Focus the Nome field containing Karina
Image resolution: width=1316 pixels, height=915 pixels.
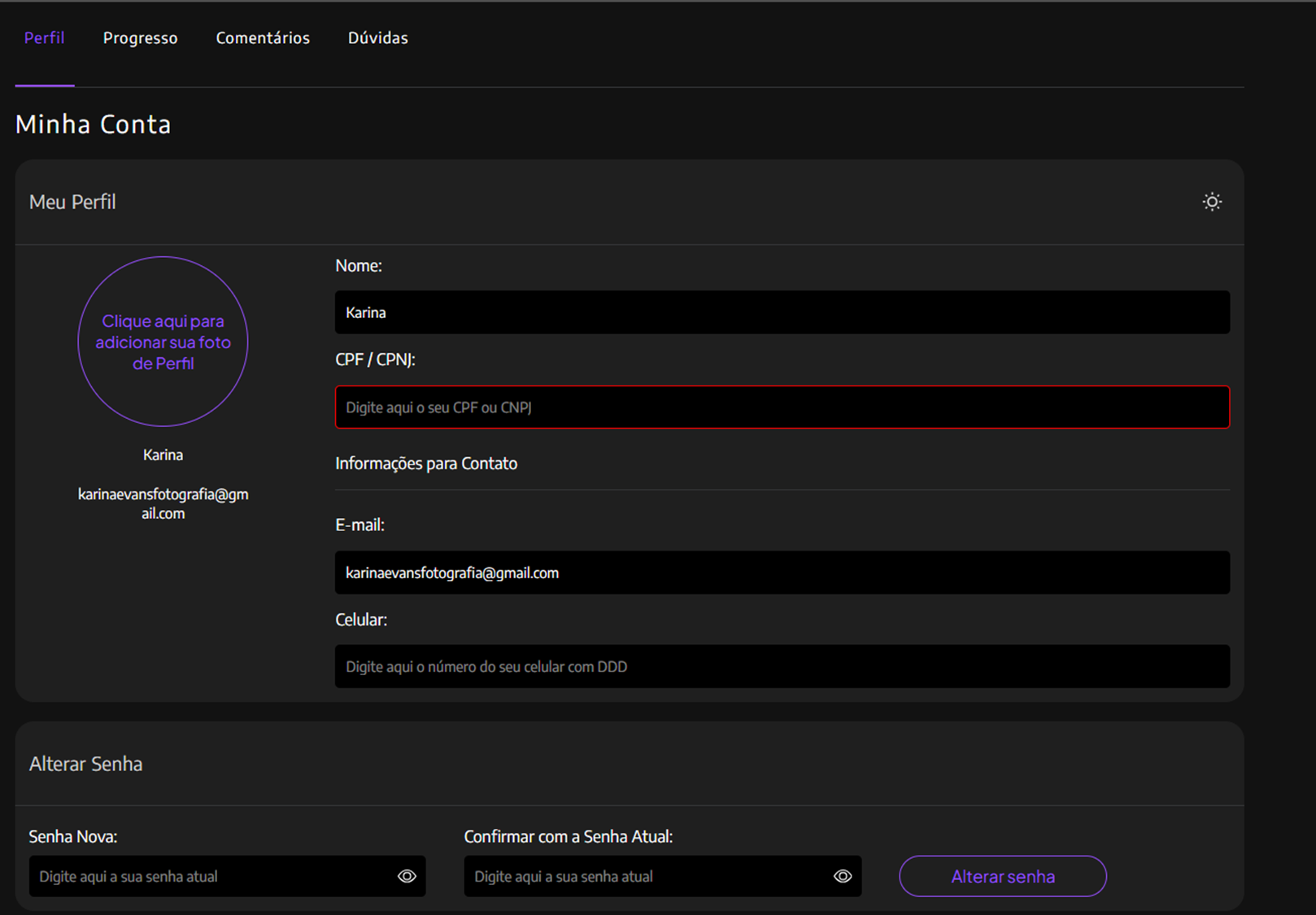782,312
